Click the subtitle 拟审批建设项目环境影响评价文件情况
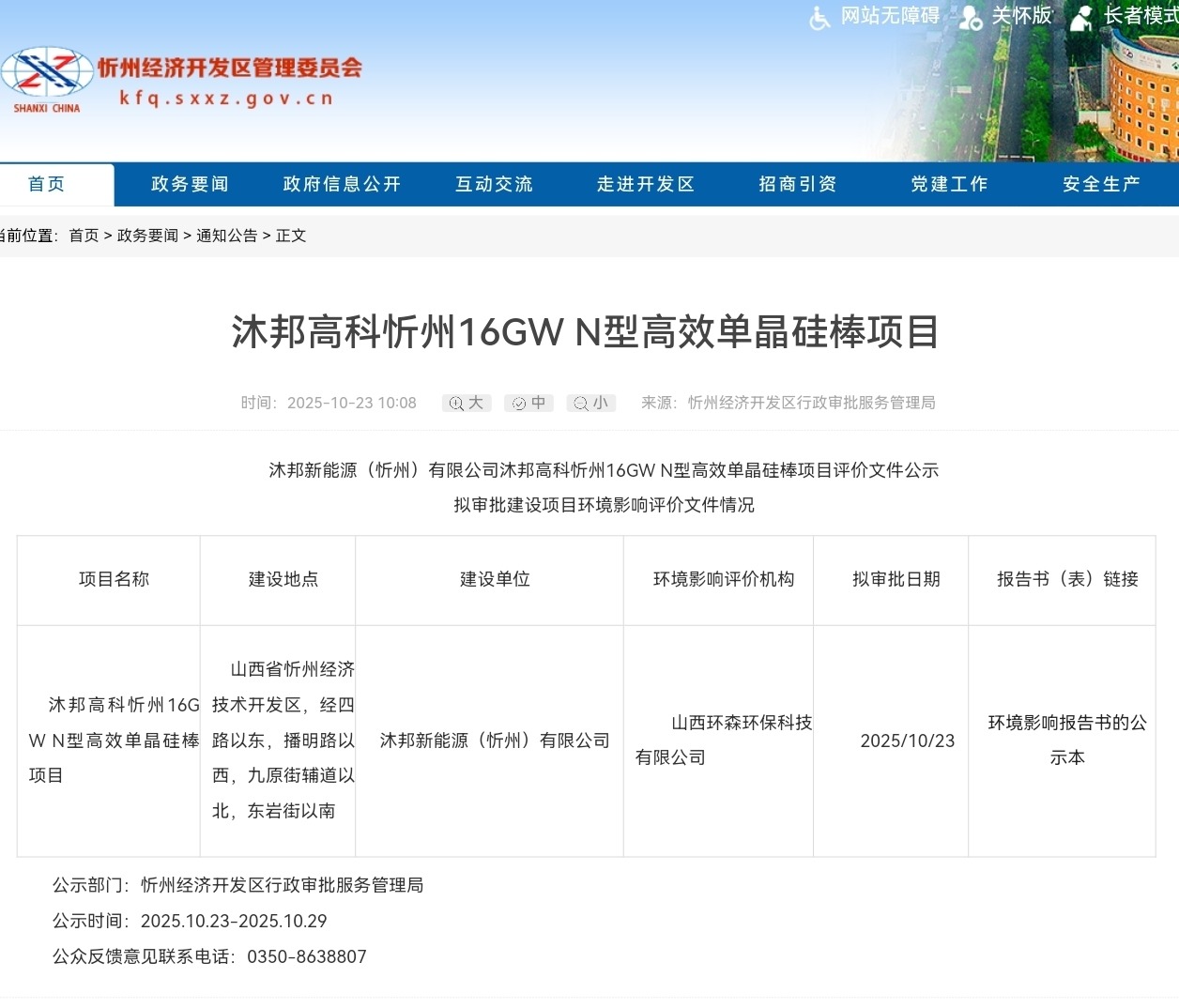 (x=604, y=506)
